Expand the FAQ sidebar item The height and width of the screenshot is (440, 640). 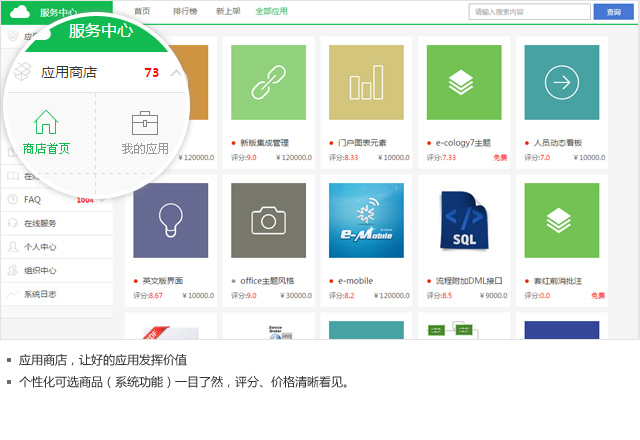coord(33,200)
